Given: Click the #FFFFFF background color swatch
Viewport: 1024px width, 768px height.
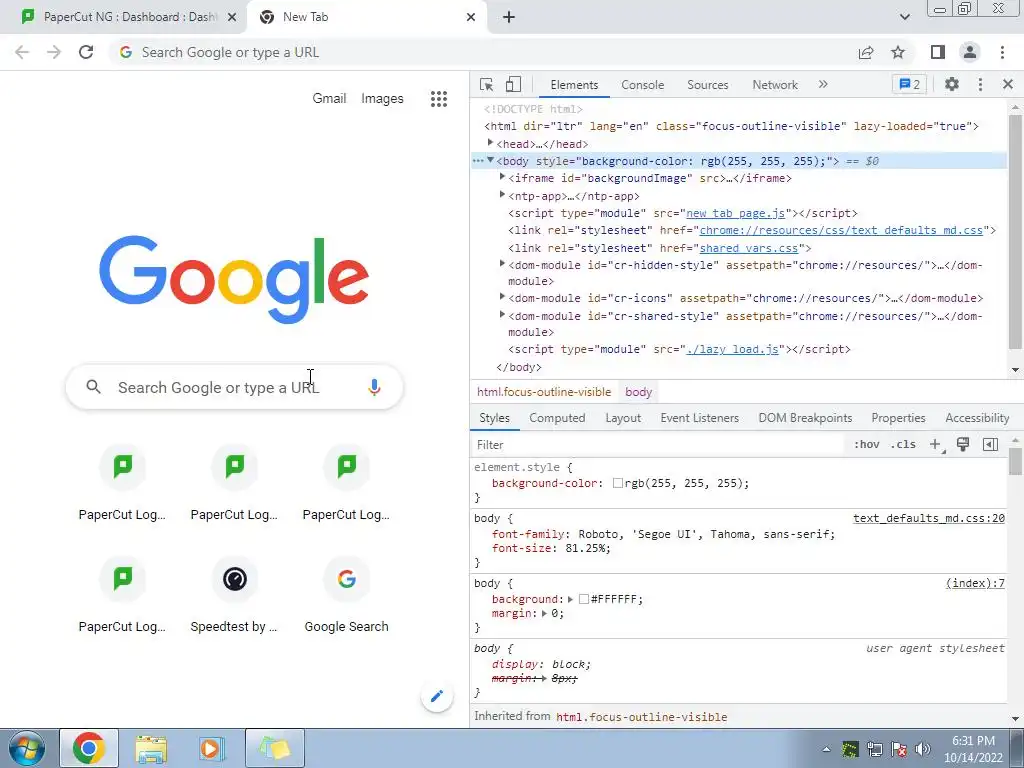Looking at the screenshot, I should point(584,599).
